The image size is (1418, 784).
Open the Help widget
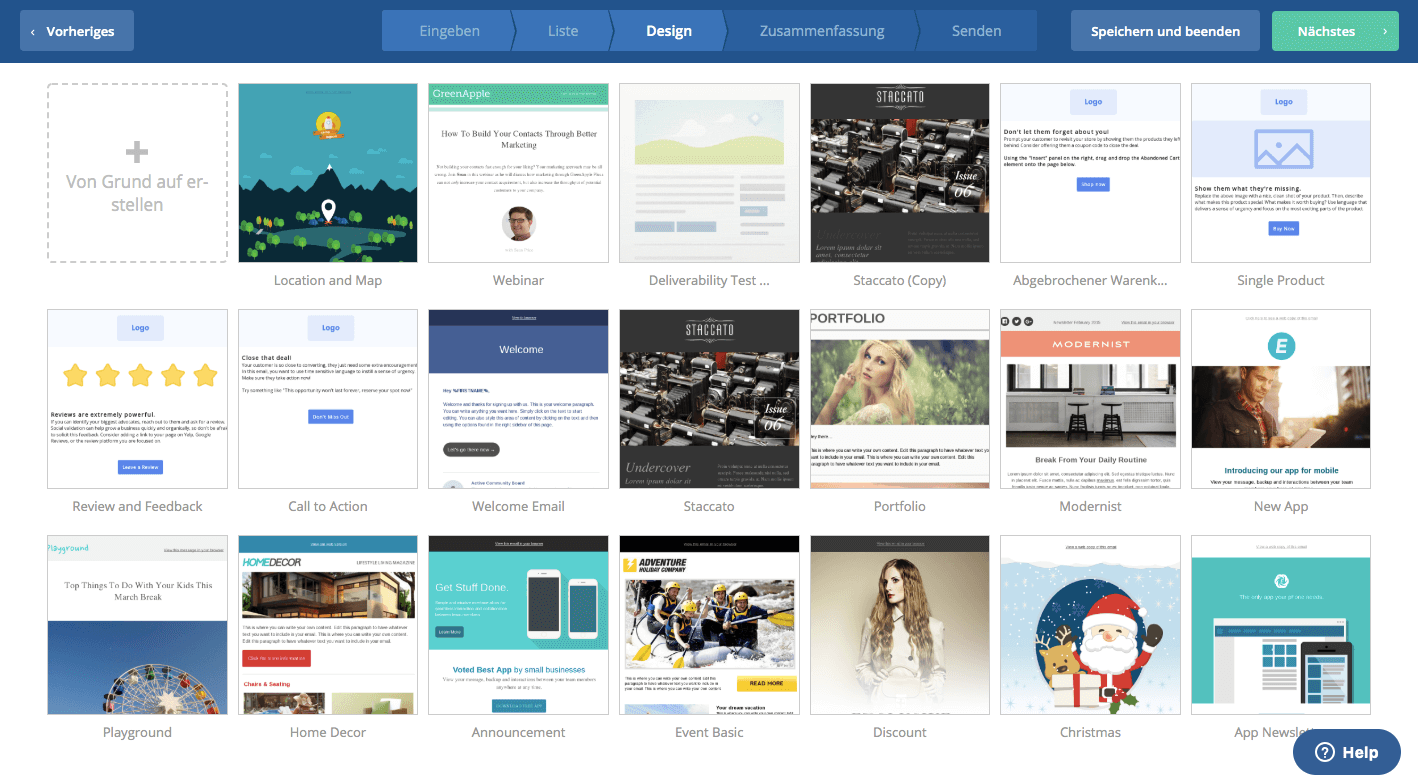[x=1346, y=752]
